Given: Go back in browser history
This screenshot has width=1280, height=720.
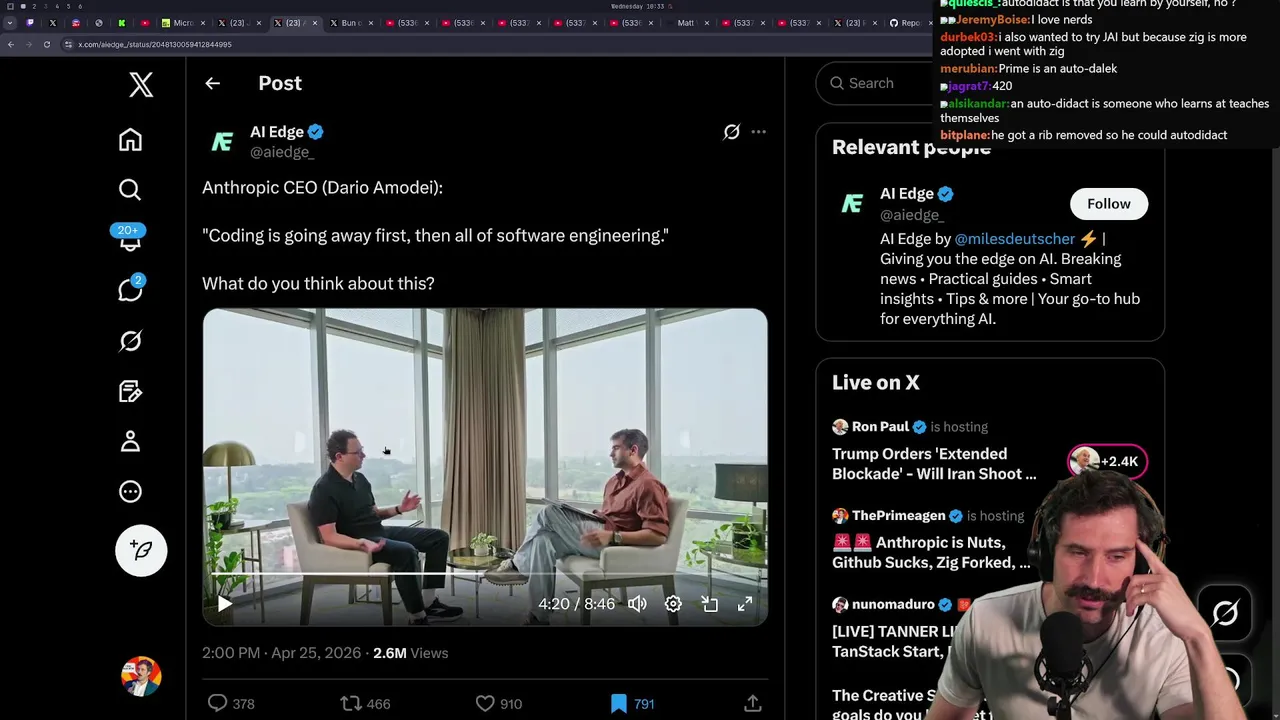Looking at the screenshot, I should tap(10, 44).
